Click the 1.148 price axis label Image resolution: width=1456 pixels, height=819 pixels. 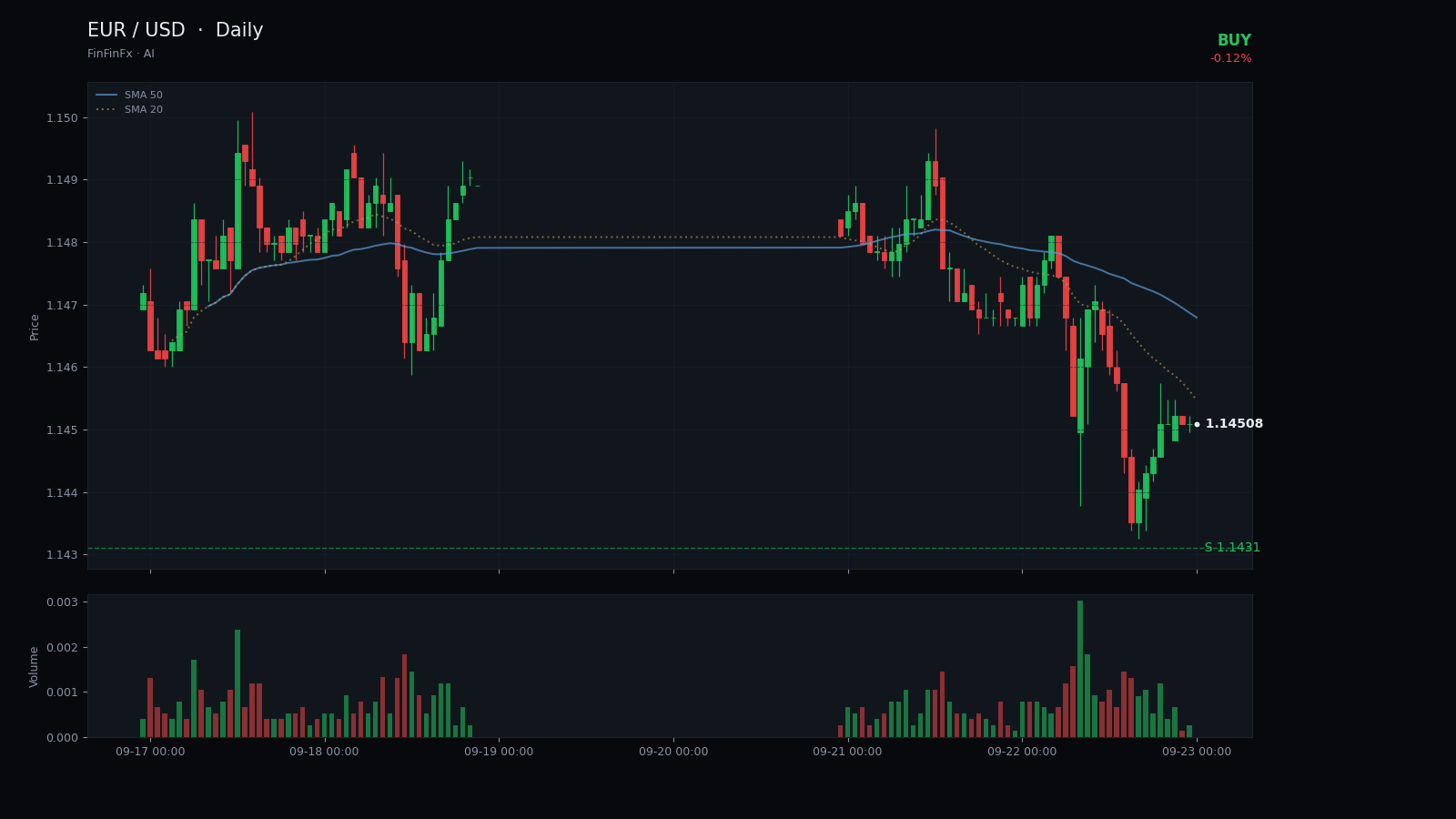click(62, 243)
